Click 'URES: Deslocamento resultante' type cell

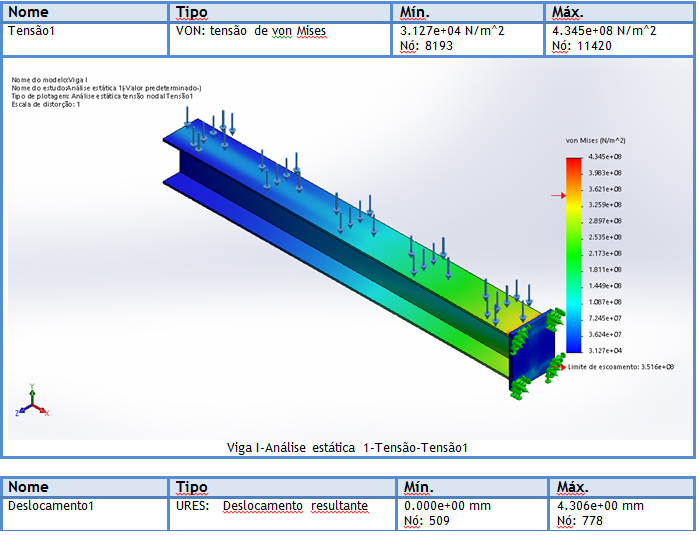272,506
